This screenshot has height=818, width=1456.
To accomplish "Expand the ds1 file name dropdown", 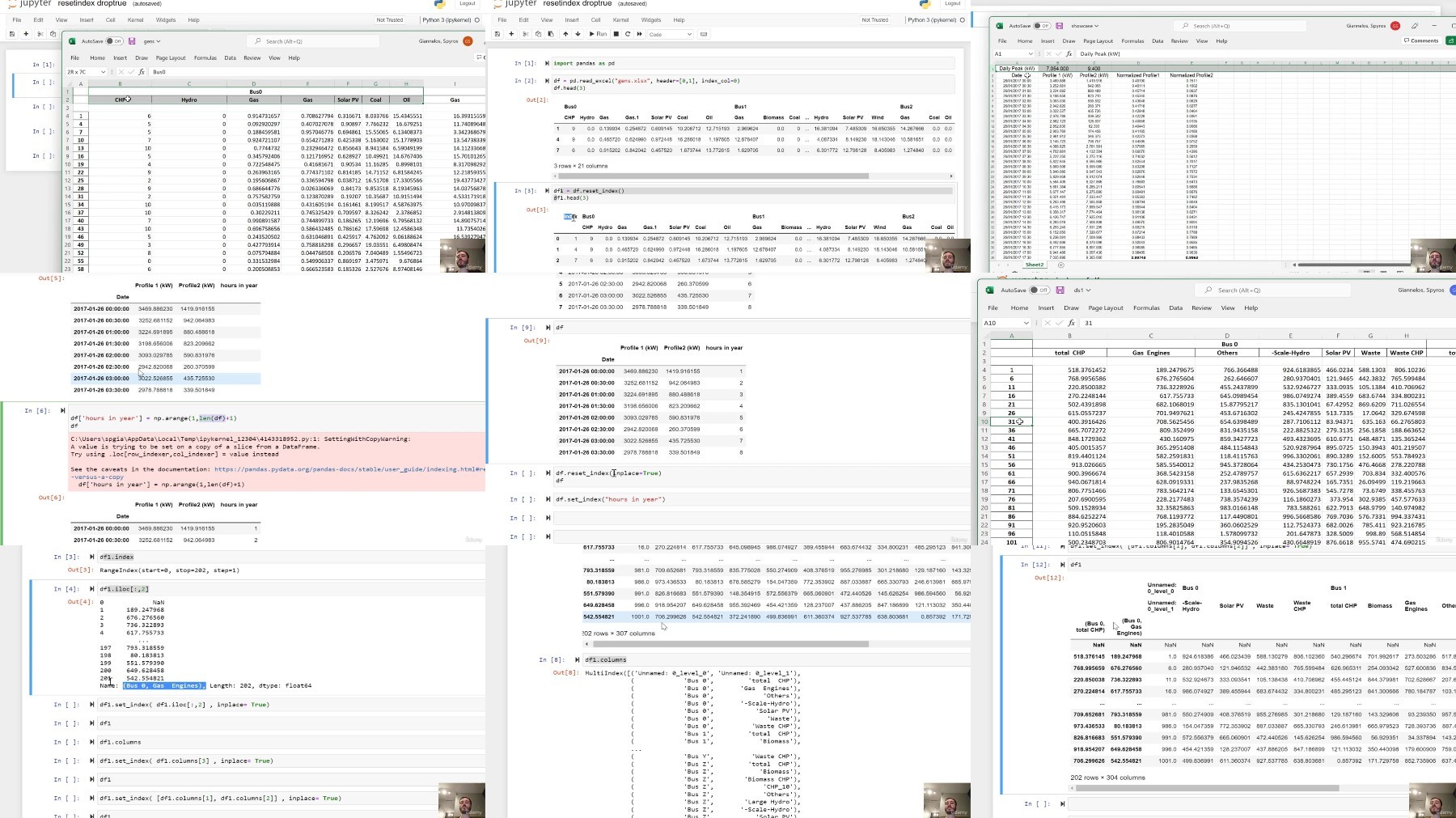I will tap(1088, 290).
